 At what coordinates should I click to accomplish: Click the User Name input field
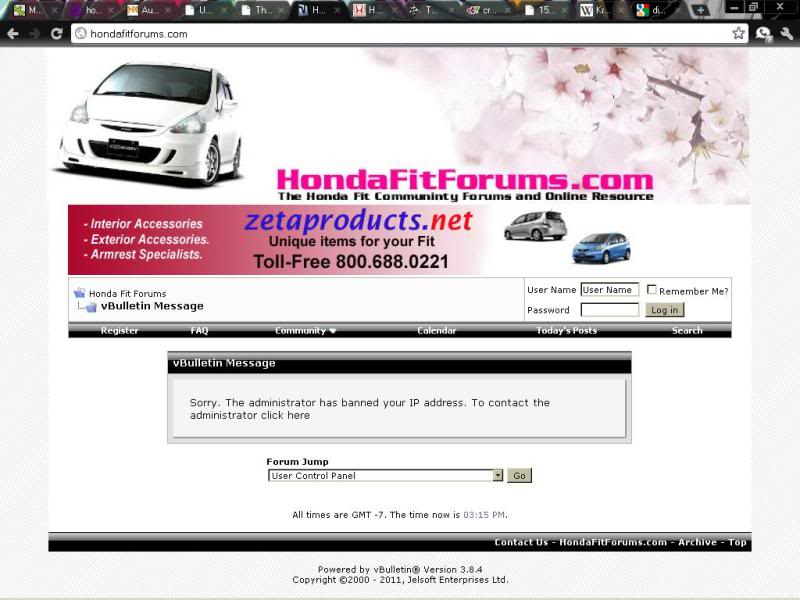[610, 290]
